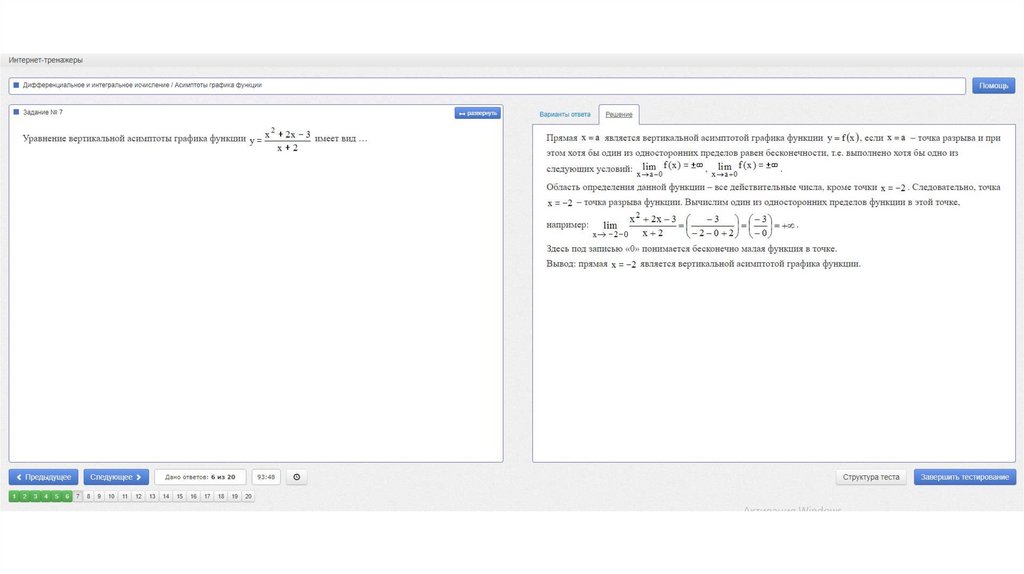Click the blue square icon in the breadcrumb bar

coord(16,85)
